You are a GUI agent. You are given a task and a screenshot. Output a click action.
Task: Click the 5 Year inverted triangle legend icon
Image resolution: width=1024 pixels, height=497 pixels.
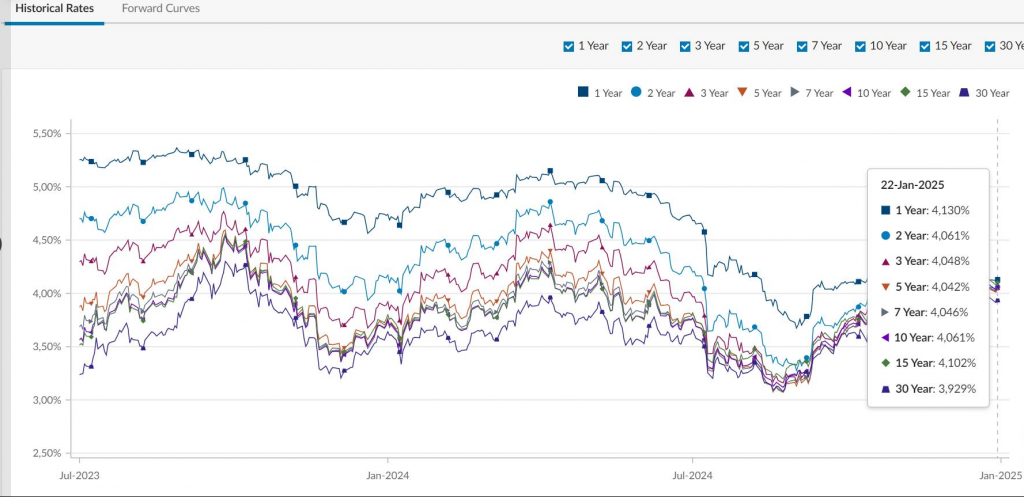point(742,92)
